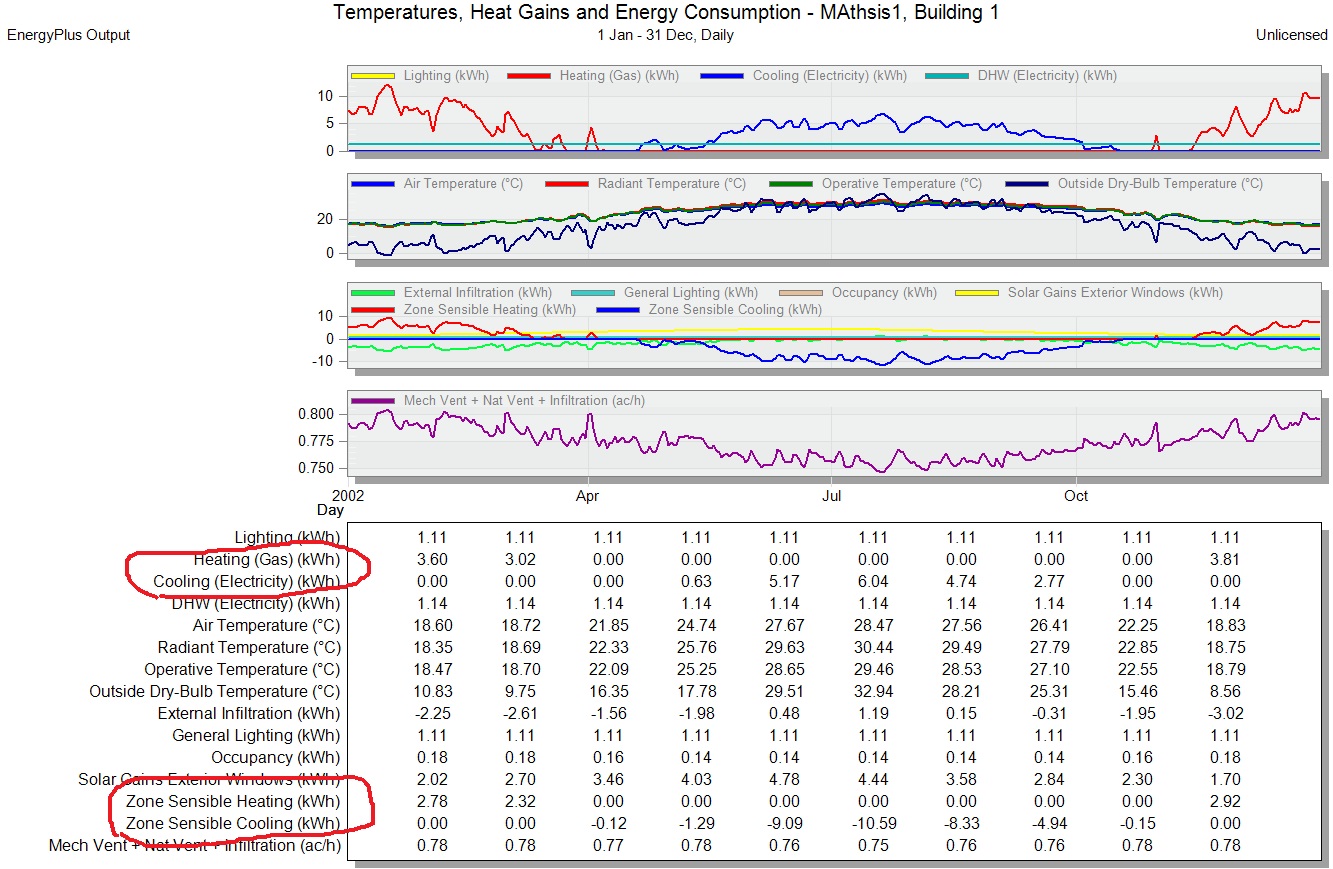Viewport: 1333px width, 869px height.
Task: Click the 'Day' label above the table
Action: (x=330, y=510)
